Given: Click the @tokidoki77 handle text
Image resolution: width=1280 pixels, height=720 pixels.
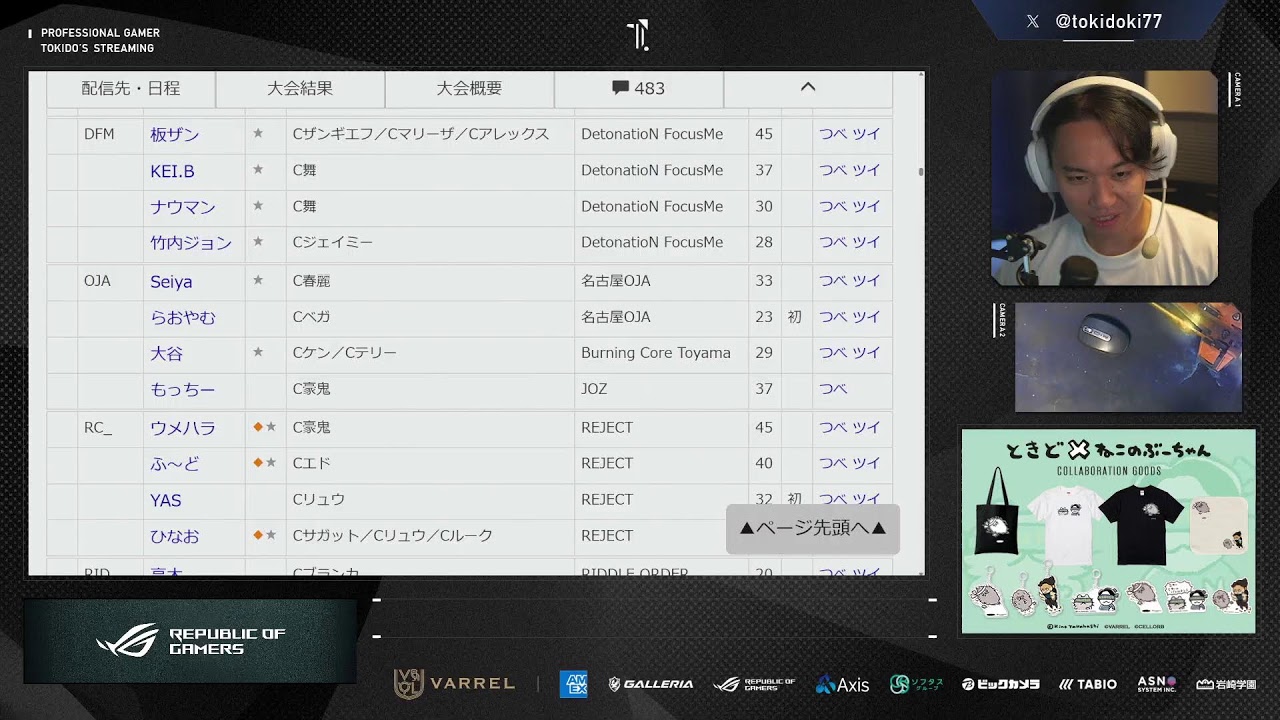Looking at the screenshot, I should point(1109,21).
